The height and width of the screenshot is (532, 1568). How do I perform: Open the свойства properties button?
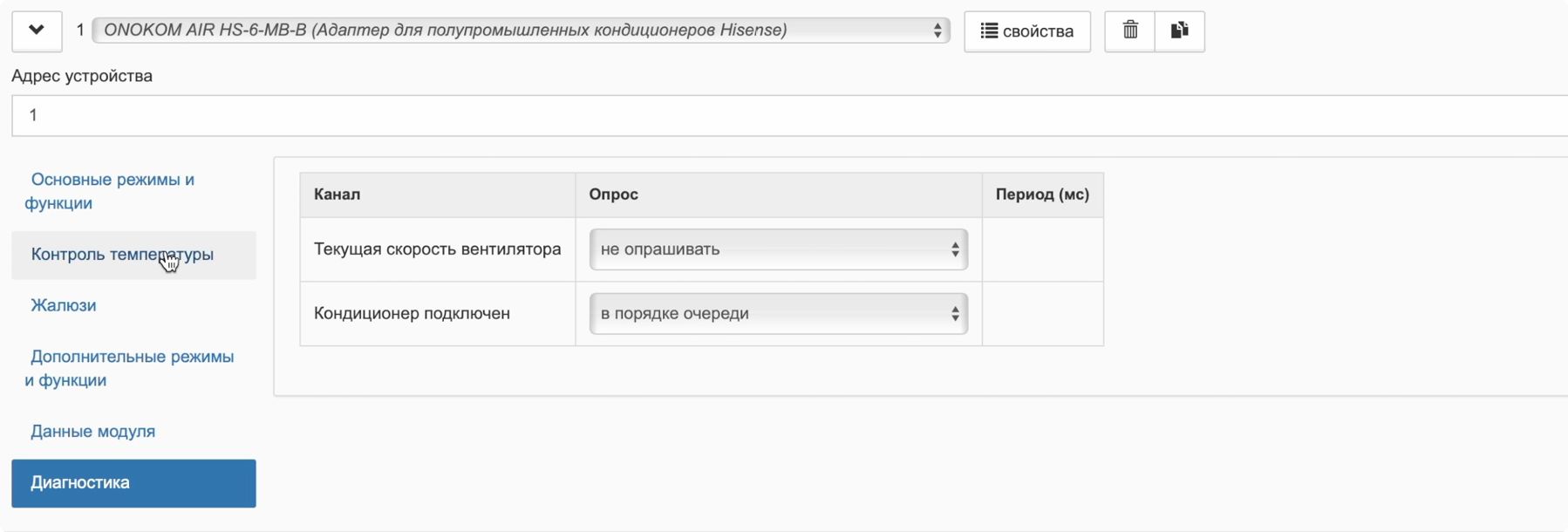(1027, 31)
